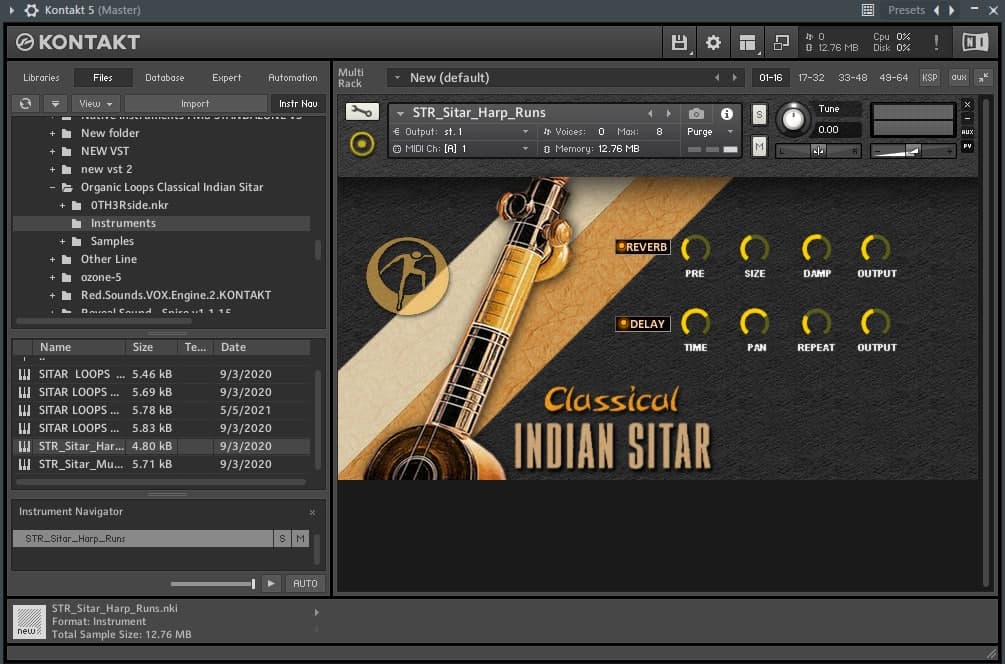
Task: Expand the Samples folder
Action: coord(63,241)
